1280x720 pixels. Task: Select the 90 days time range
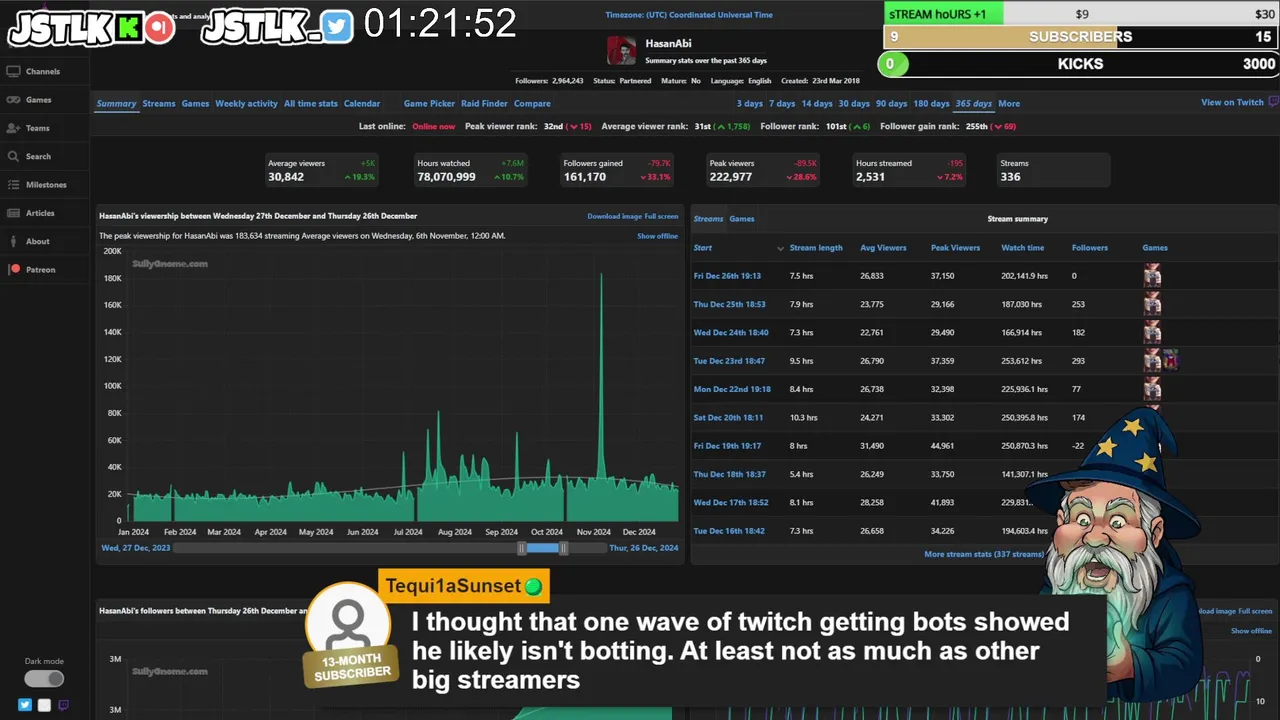[x=891, y=103]
